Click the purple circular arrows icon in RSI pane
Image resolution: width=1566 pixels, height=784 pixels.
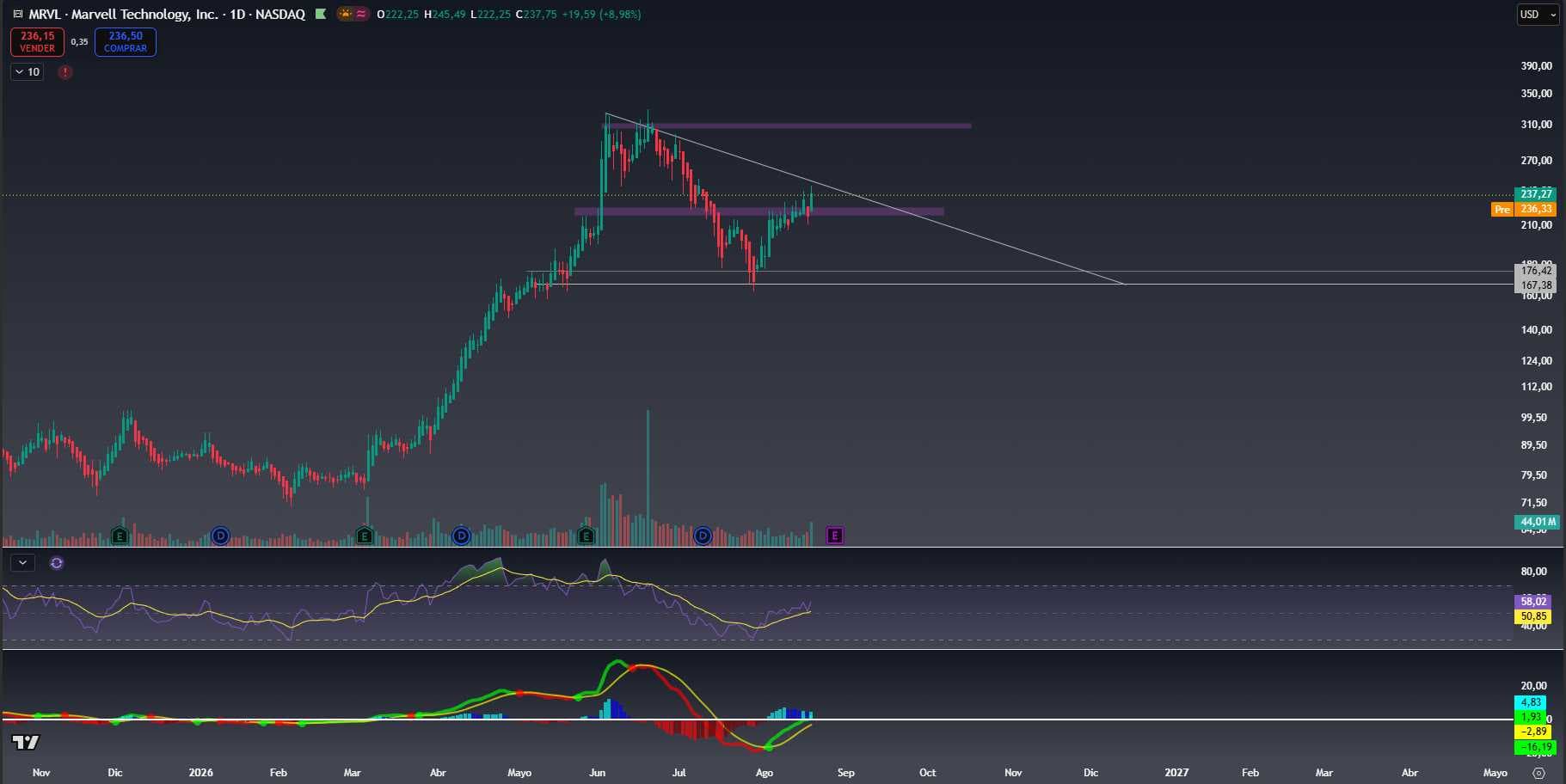click(57, 563)
